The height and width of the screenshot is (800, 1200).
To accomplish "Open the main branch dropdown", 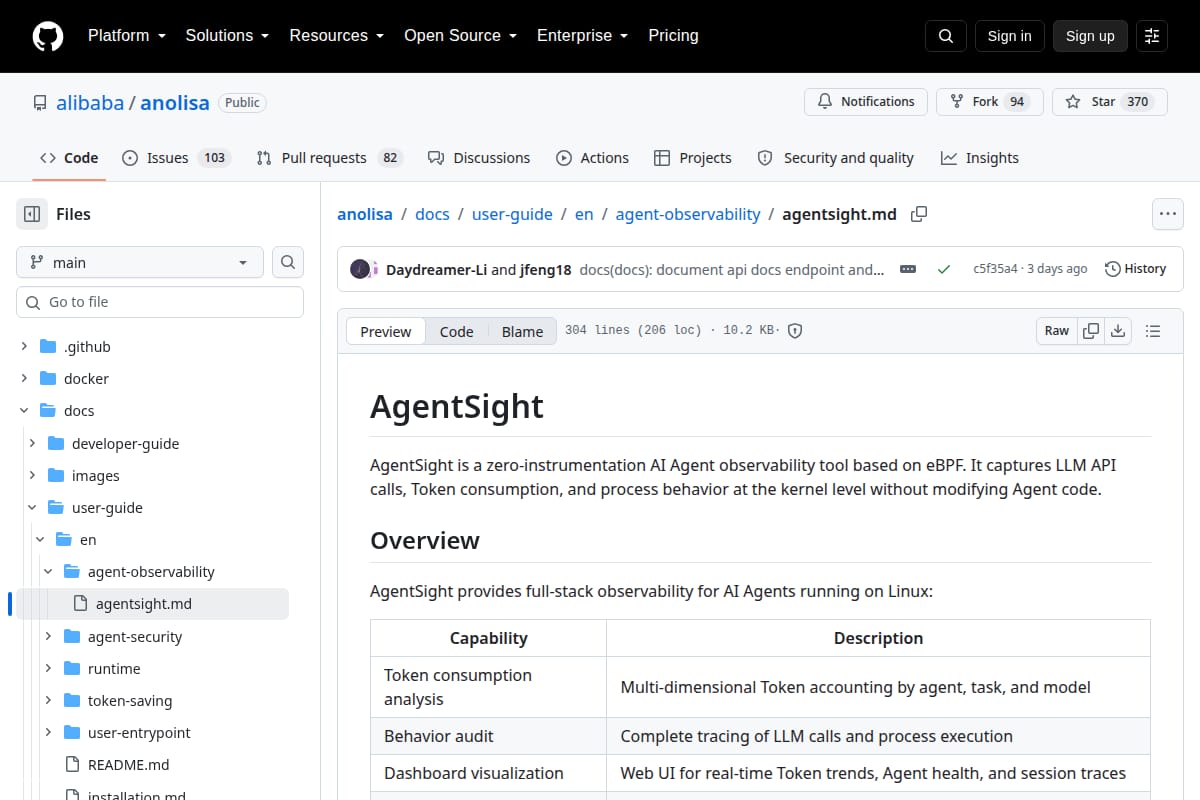I will (140, 262).
